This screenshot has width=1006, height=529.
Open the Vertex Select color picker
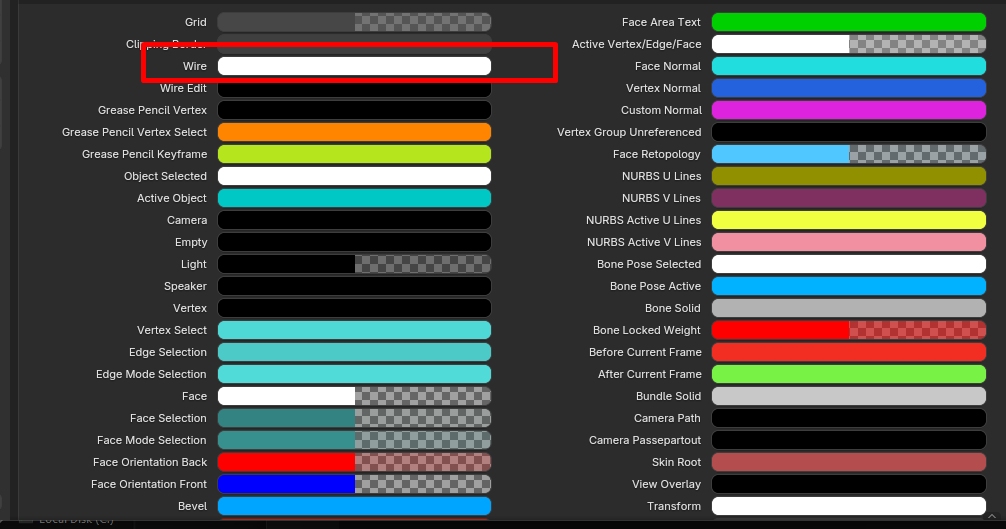pos(354,330)
